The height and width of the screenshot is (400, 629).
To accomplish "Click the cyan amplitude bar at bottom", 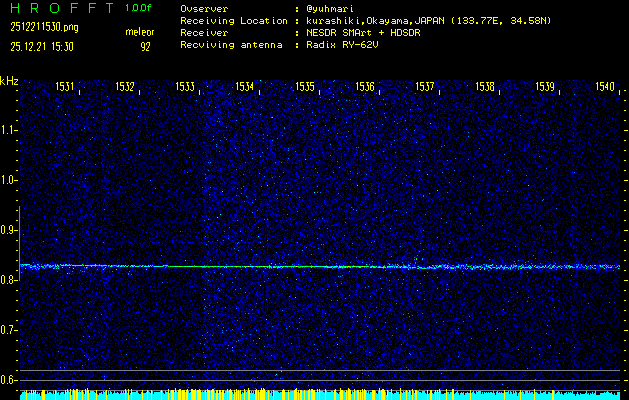I will click(x=320, y=395).
